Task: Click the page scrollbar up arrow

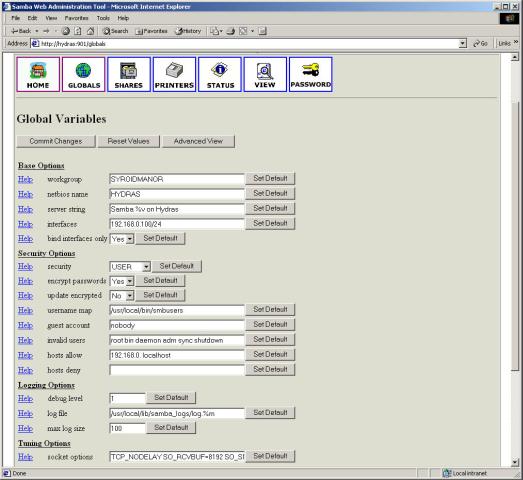Action: click(x=515, y=57)
